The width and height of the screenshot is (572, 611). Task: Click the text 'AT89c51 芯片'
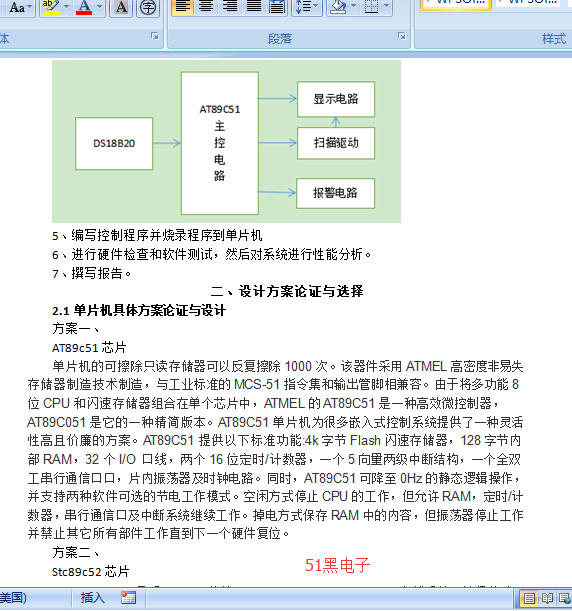pyautogui.click(x=89, y=348)
